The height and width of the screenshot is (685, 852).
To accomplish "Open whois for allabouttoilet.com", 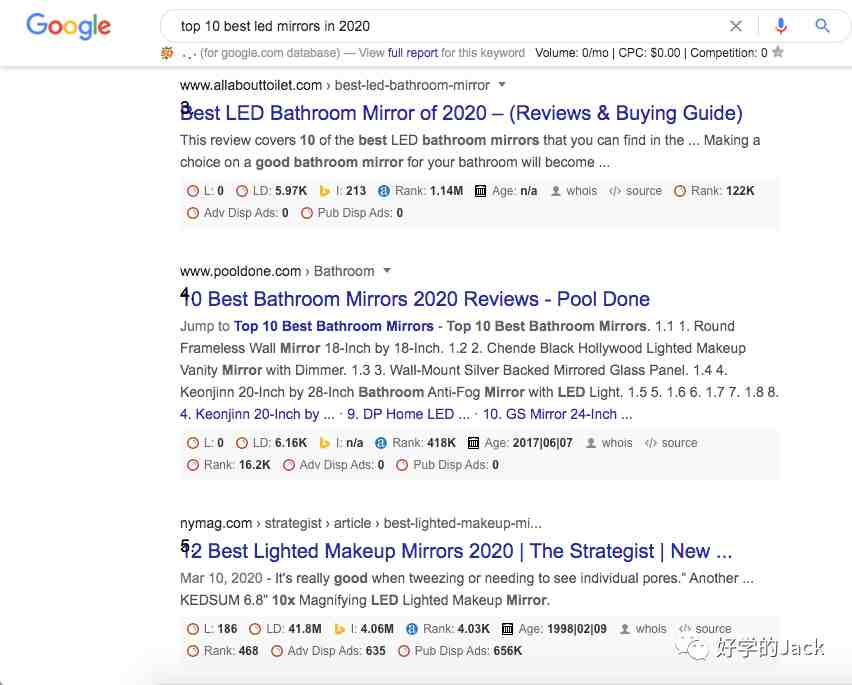I will pyautogui.click(x=574, y=191).
